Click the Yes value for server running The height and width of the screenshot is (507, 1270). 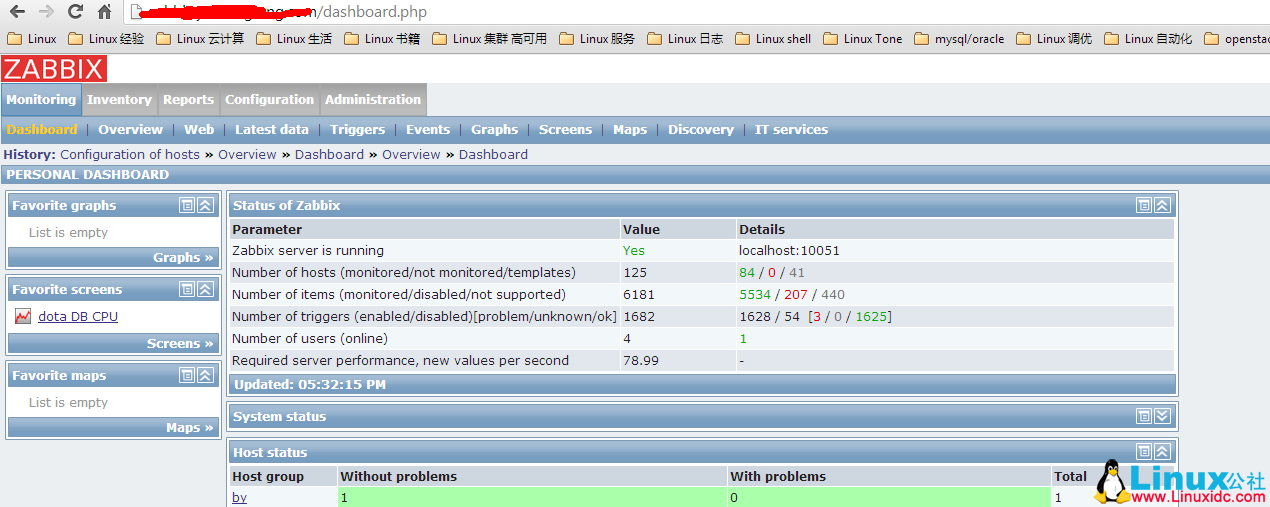(x=633, y=250)
